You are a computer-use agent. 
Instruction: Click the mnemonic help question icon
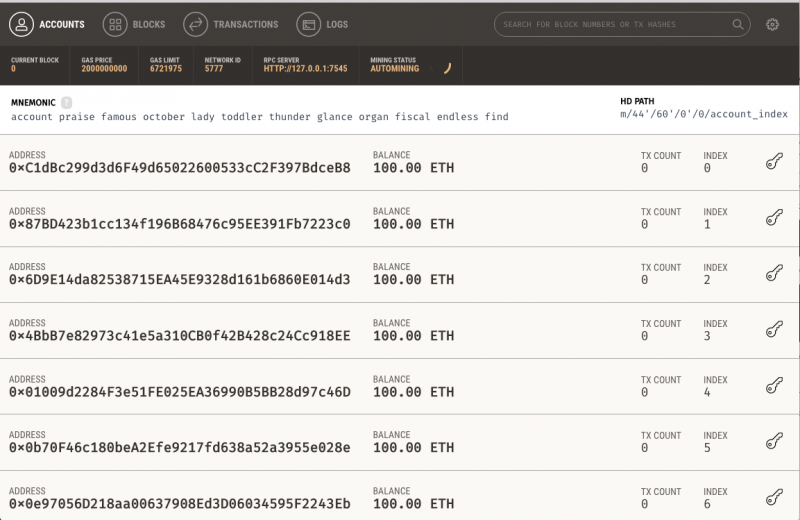pos(67,102)
